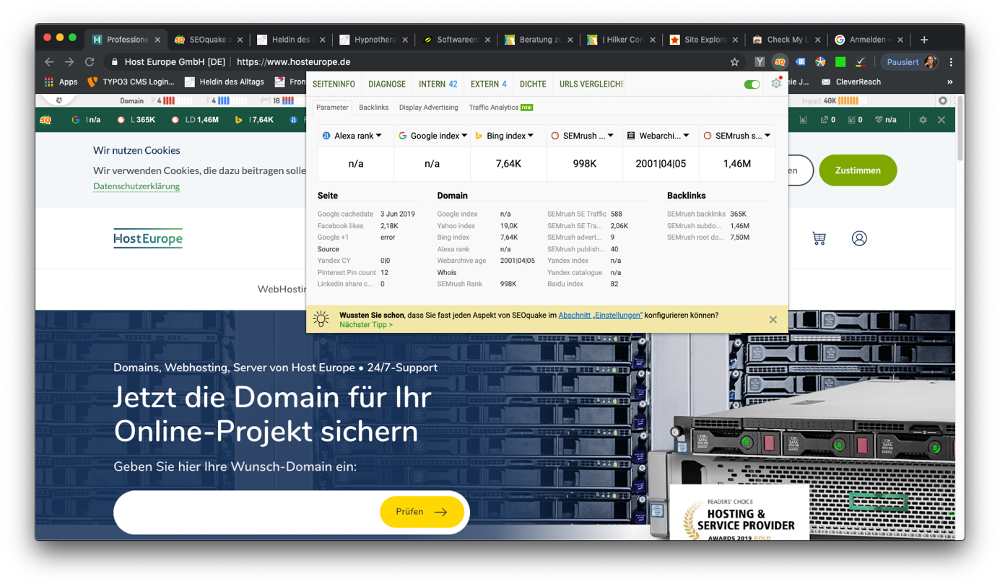Switch to the SEOquake browser tab
The height and width of the screenshot is (587, 1000).
[x=208, y=40]
